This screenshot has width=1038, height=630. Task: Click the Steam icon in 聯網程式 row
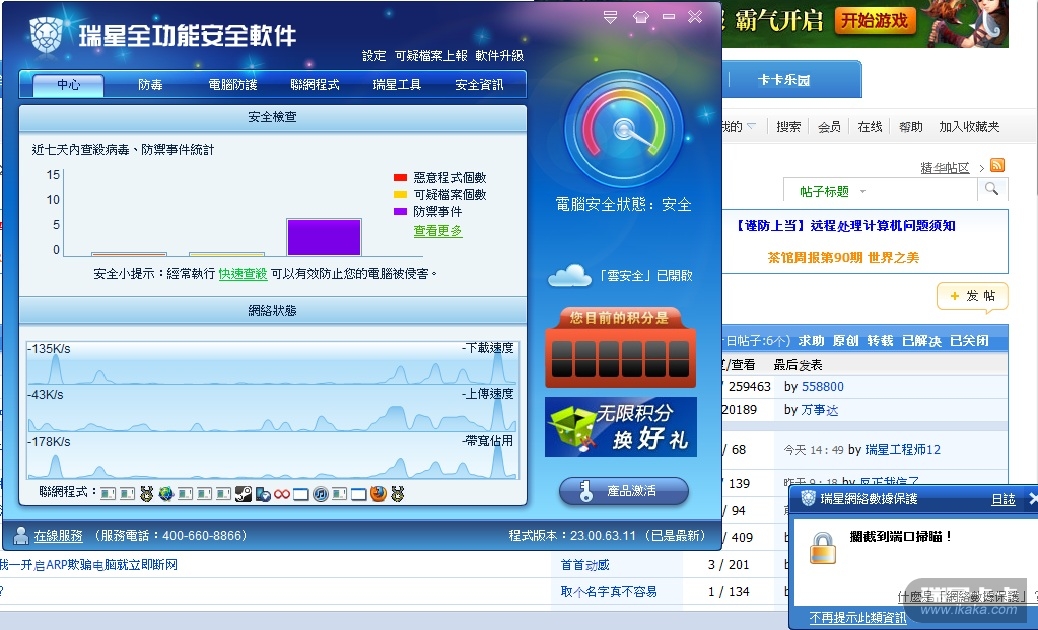tap(243, 494)
